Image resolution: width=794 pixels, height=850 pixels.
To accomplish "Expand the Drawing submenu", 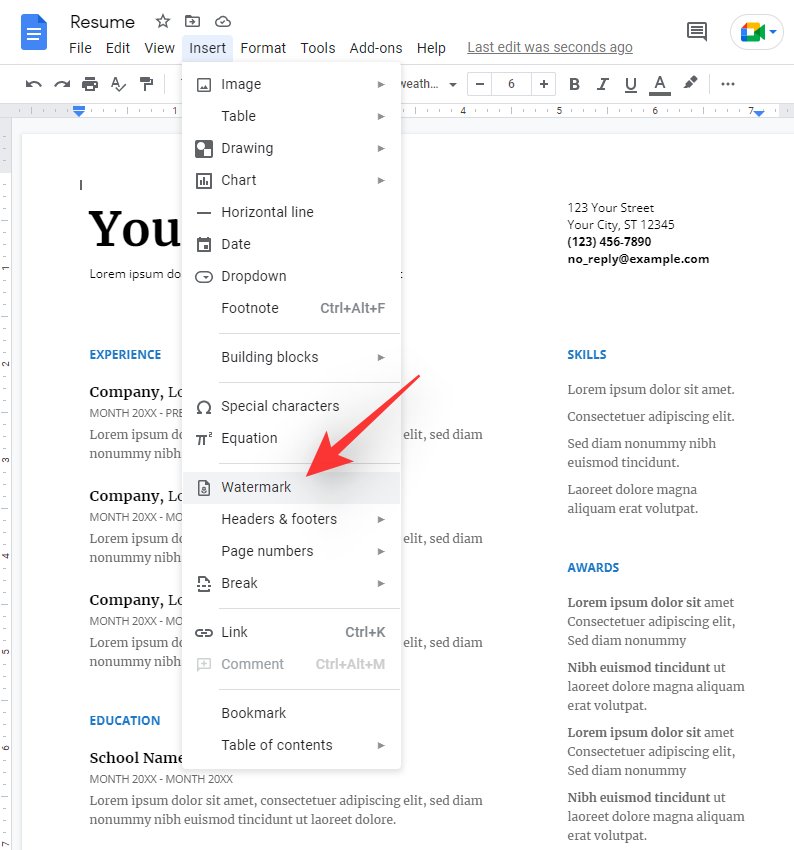I will click(292, 148).
